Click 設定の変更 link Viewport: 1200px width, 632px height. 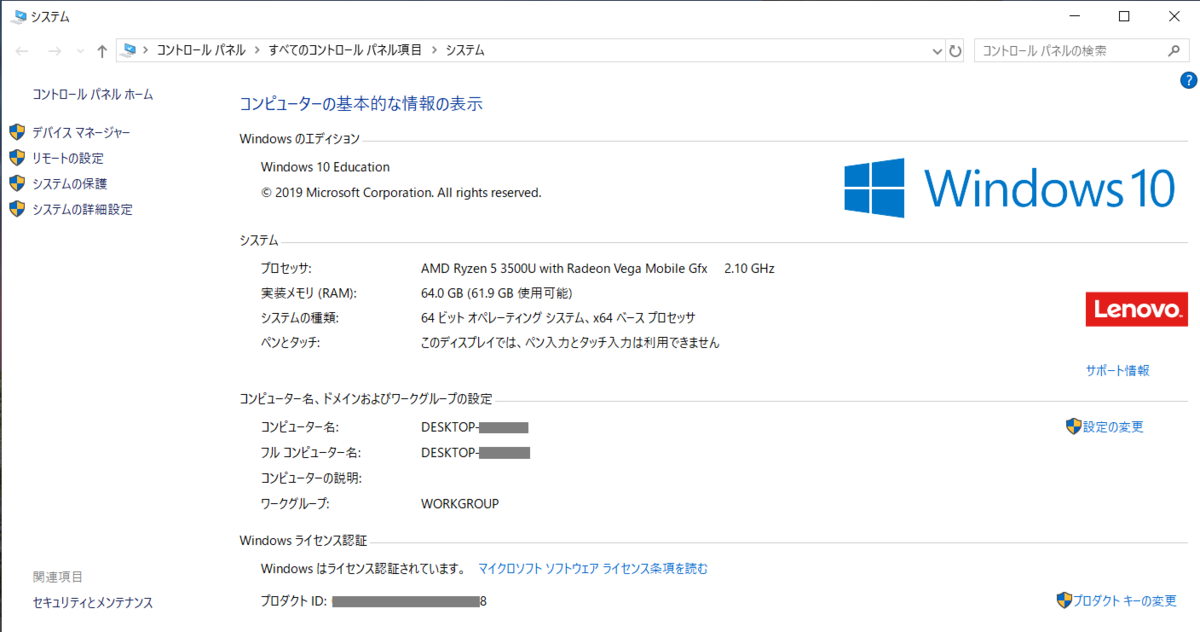coord(1113,427)
